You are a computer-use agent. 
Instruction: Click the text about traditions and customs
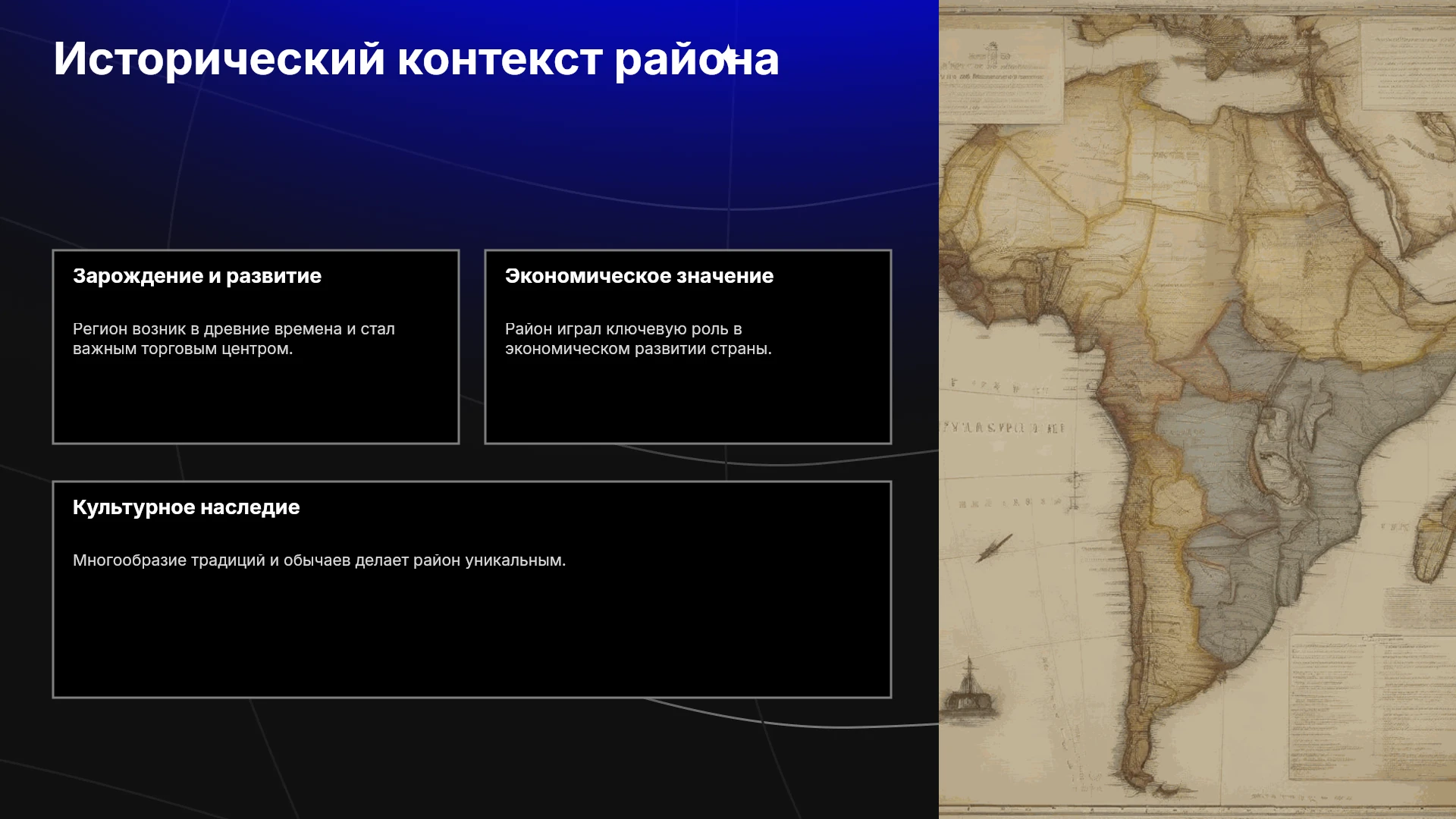click(x=319, y=560)
